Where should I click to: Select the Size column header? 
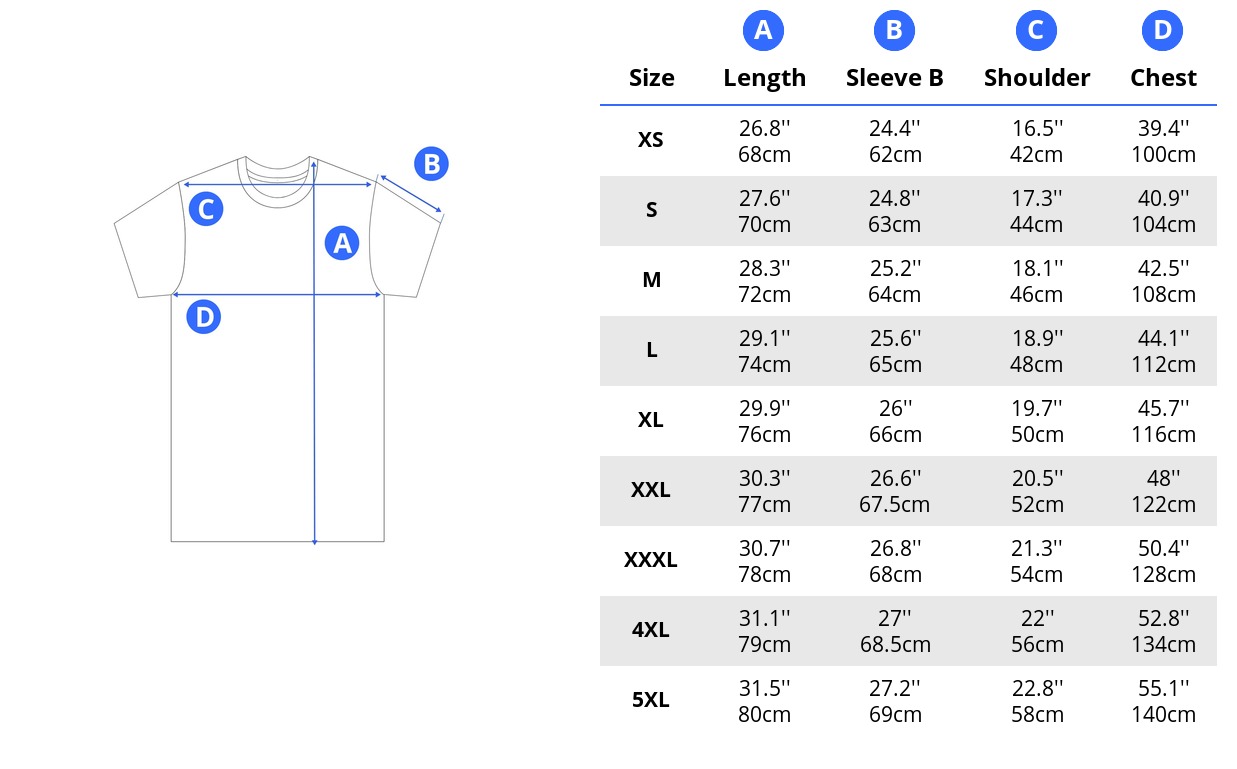(x=652, y=78)
